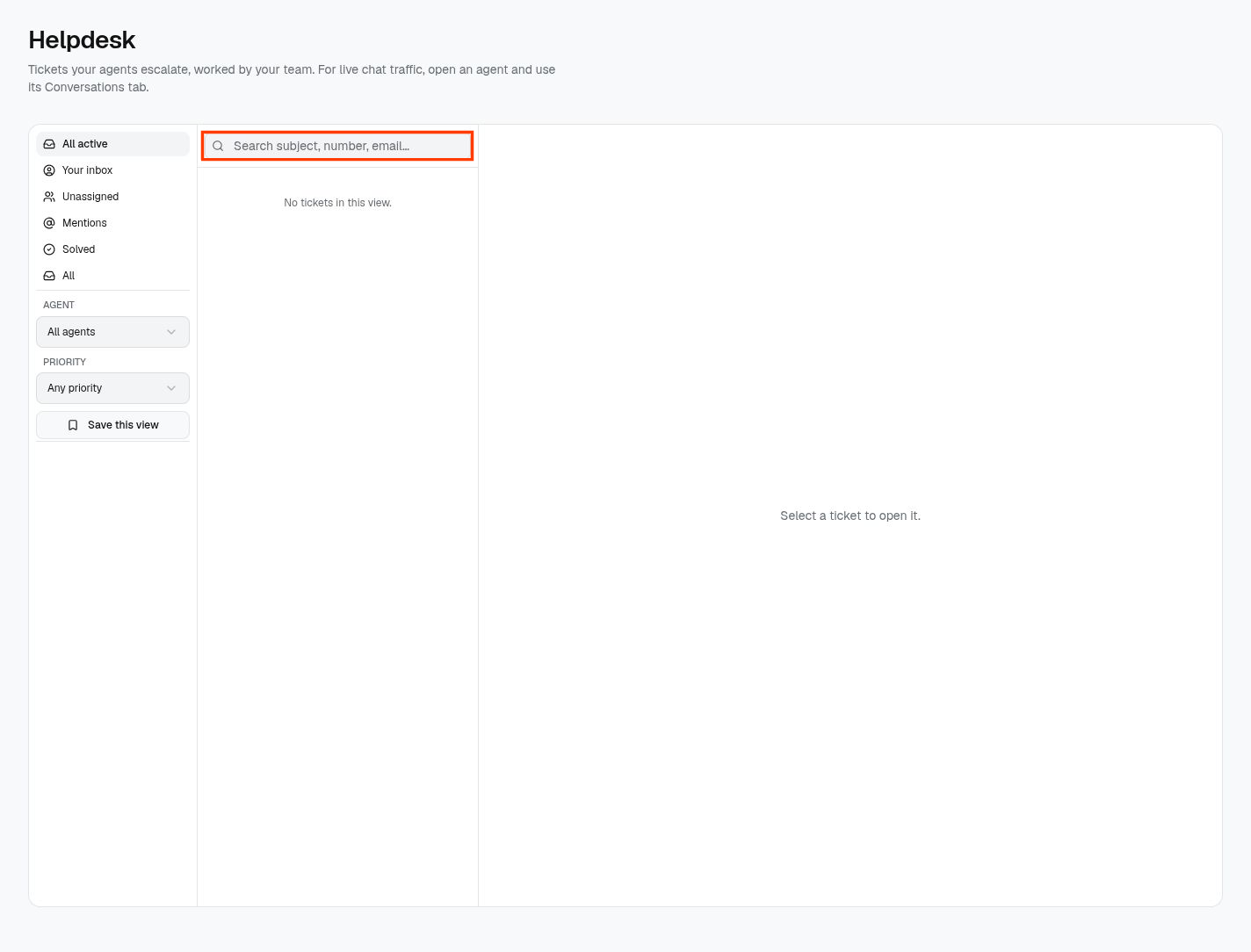Click the bookmark icon on Save this view
This screenshot has height=952, width=1251.
click(x=73, y=425)
